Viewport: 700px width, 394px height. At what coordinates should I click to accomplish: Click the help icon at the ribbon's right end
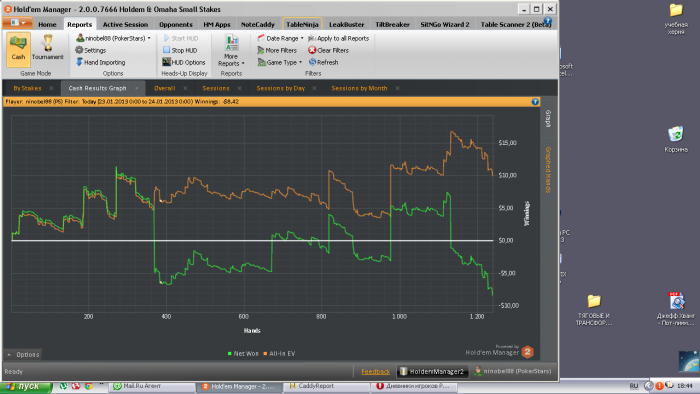click(x=548, y=21)
